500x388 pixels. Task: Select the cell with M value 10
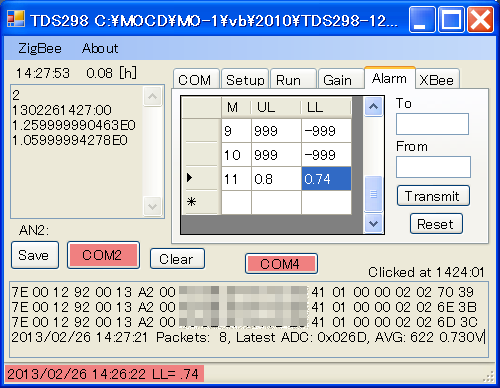tap(236, 155)
